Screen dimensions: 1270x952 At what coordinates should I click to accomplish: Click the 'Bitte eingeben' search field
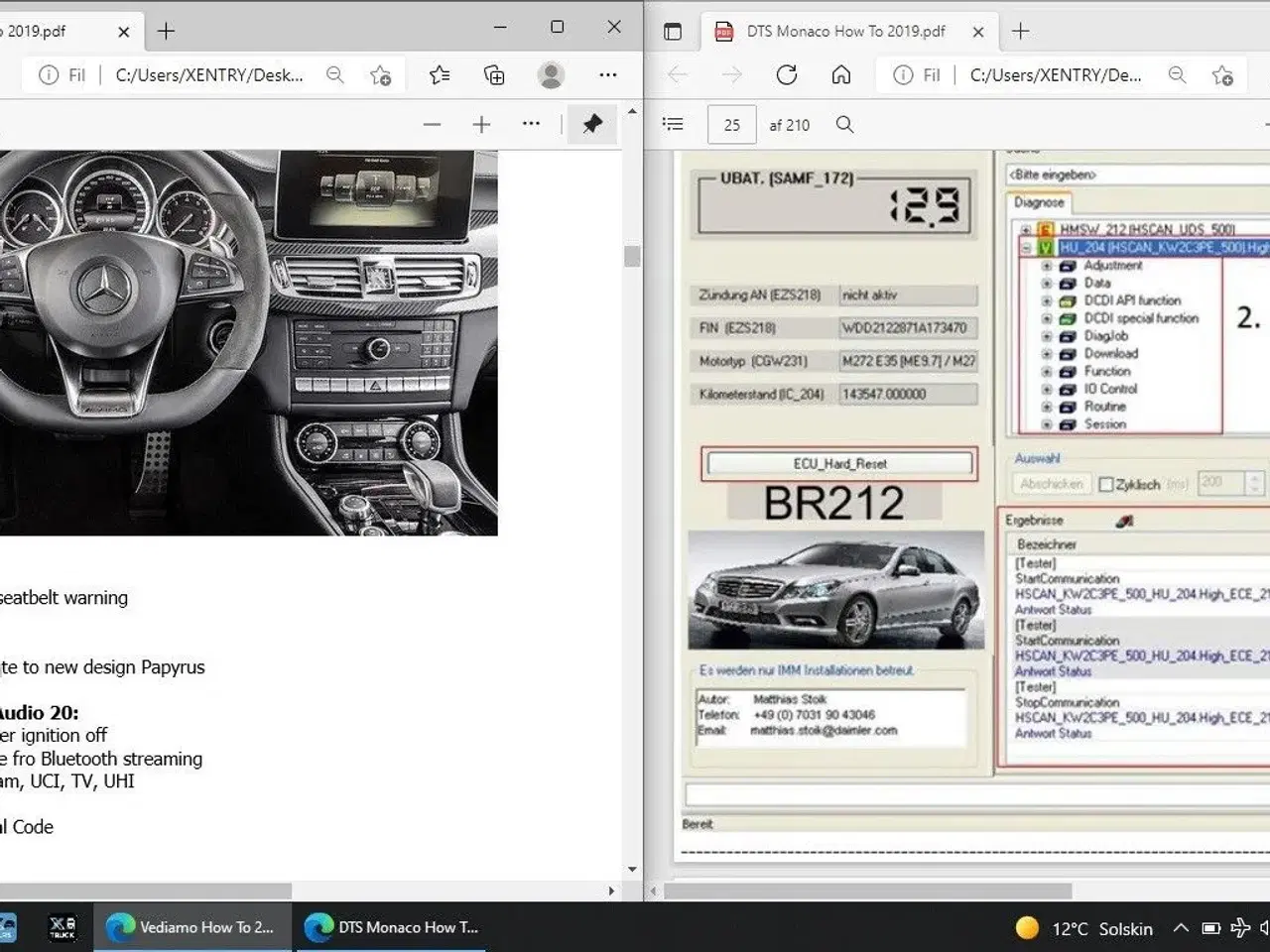click(x=1138, y=175)
